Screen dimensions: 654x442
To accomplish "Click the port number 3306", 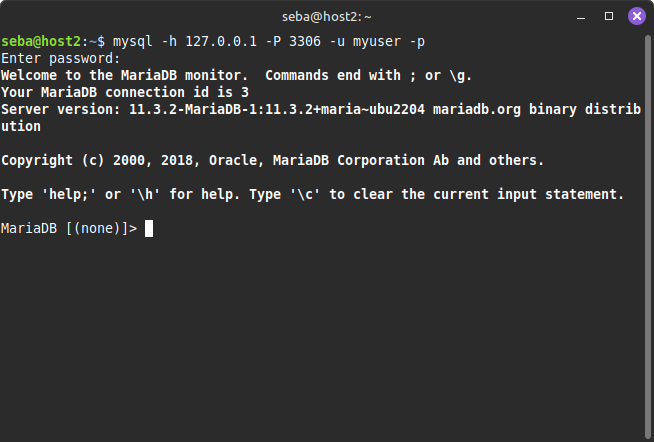I will pos(306,41).
